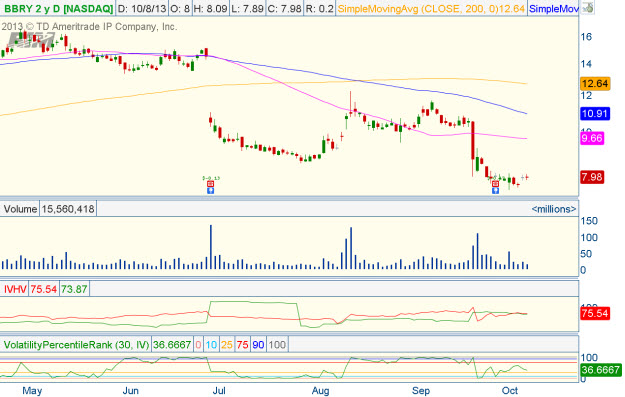Select the 90 level of VolatilityPercentileRank

point(258,344)
